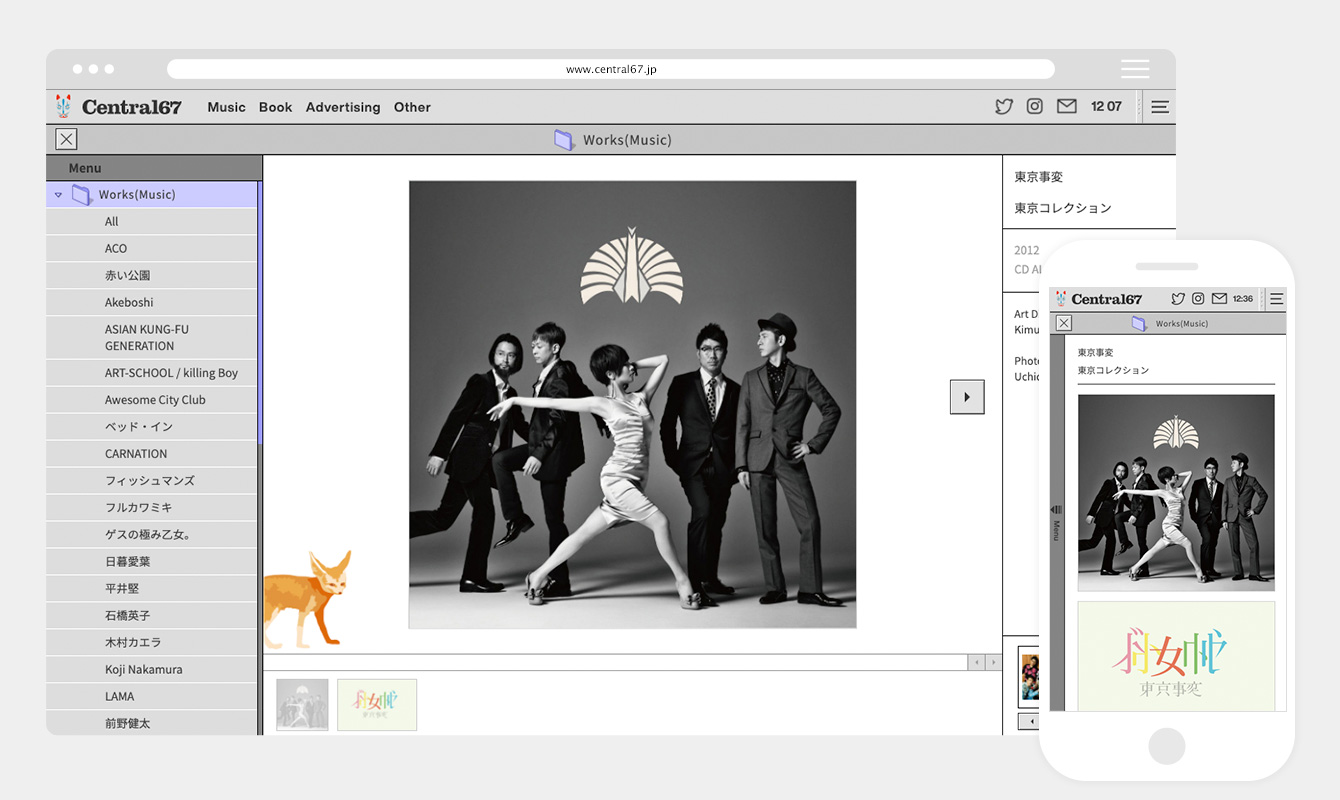Select ART-SCHOOL / killing Boy in sidebar
Viewport: 1340px width, 800px height.
tap(152, 373)
